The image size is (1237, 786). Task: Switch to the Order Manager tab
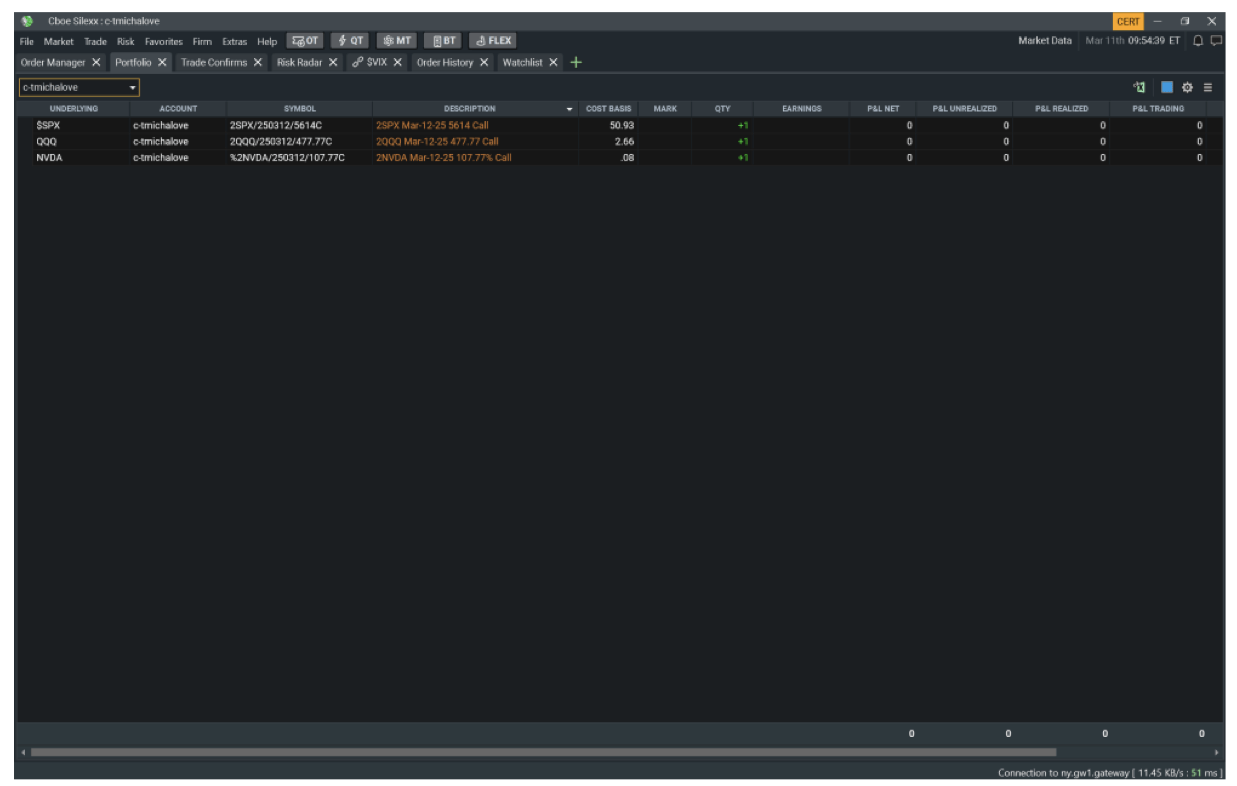(x=53, y=62)
